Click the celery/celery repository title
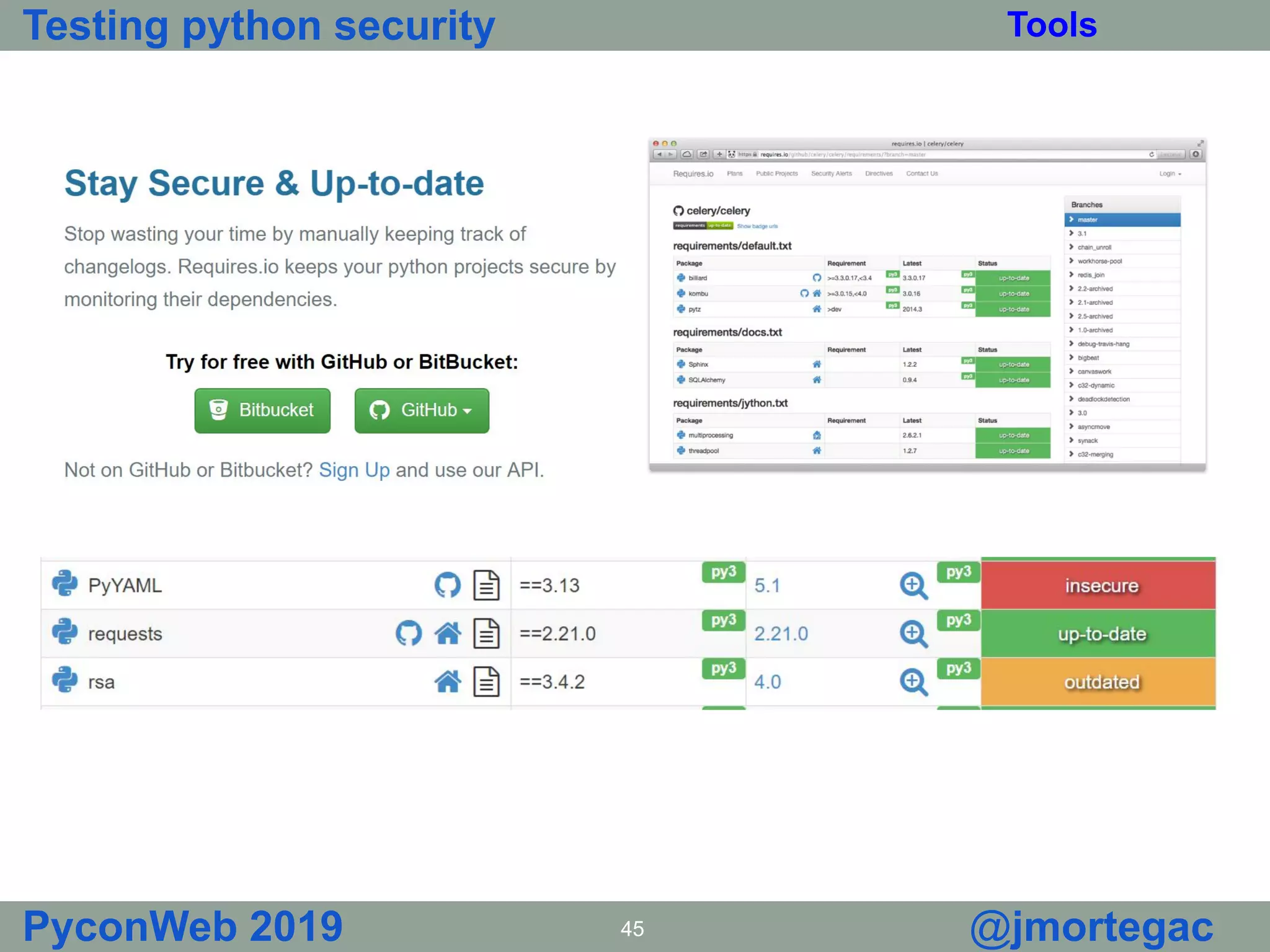 pyautogui.click(x=718, y=211)
